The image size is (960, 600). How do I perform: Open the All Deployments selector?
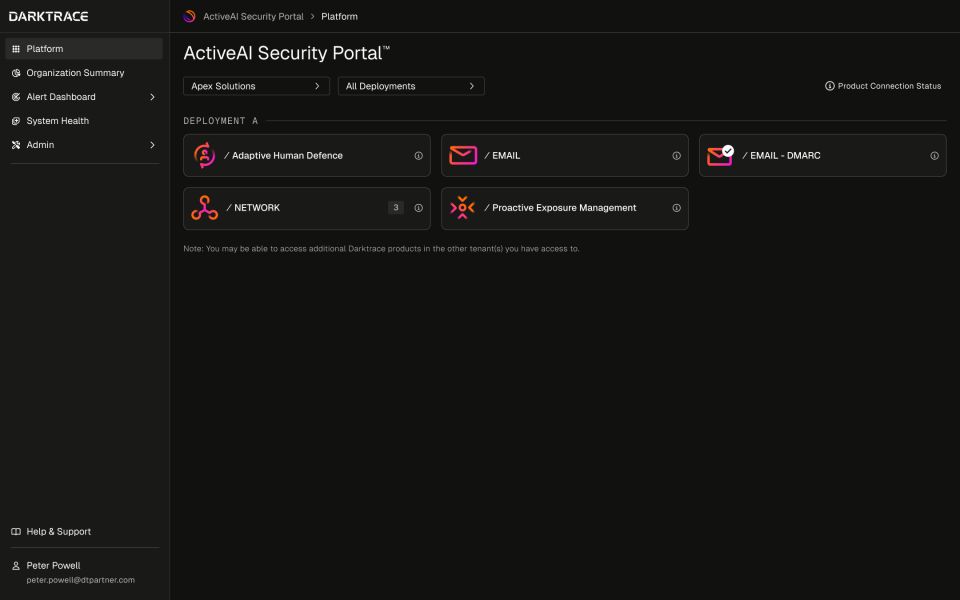point(410,86)
